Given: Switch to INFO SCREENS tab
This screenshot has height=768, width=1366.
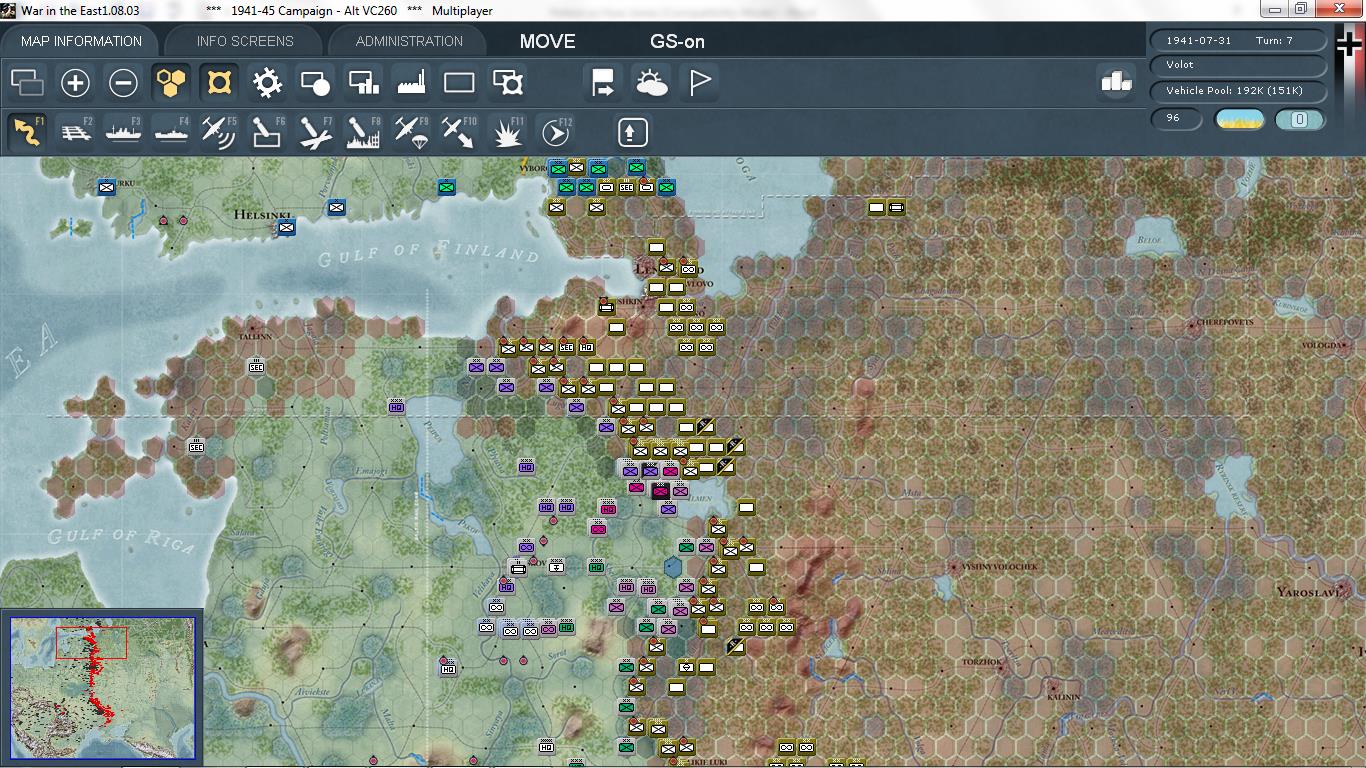Looking at the screenshot, I should pyautogui.click(x=245, y=41).
